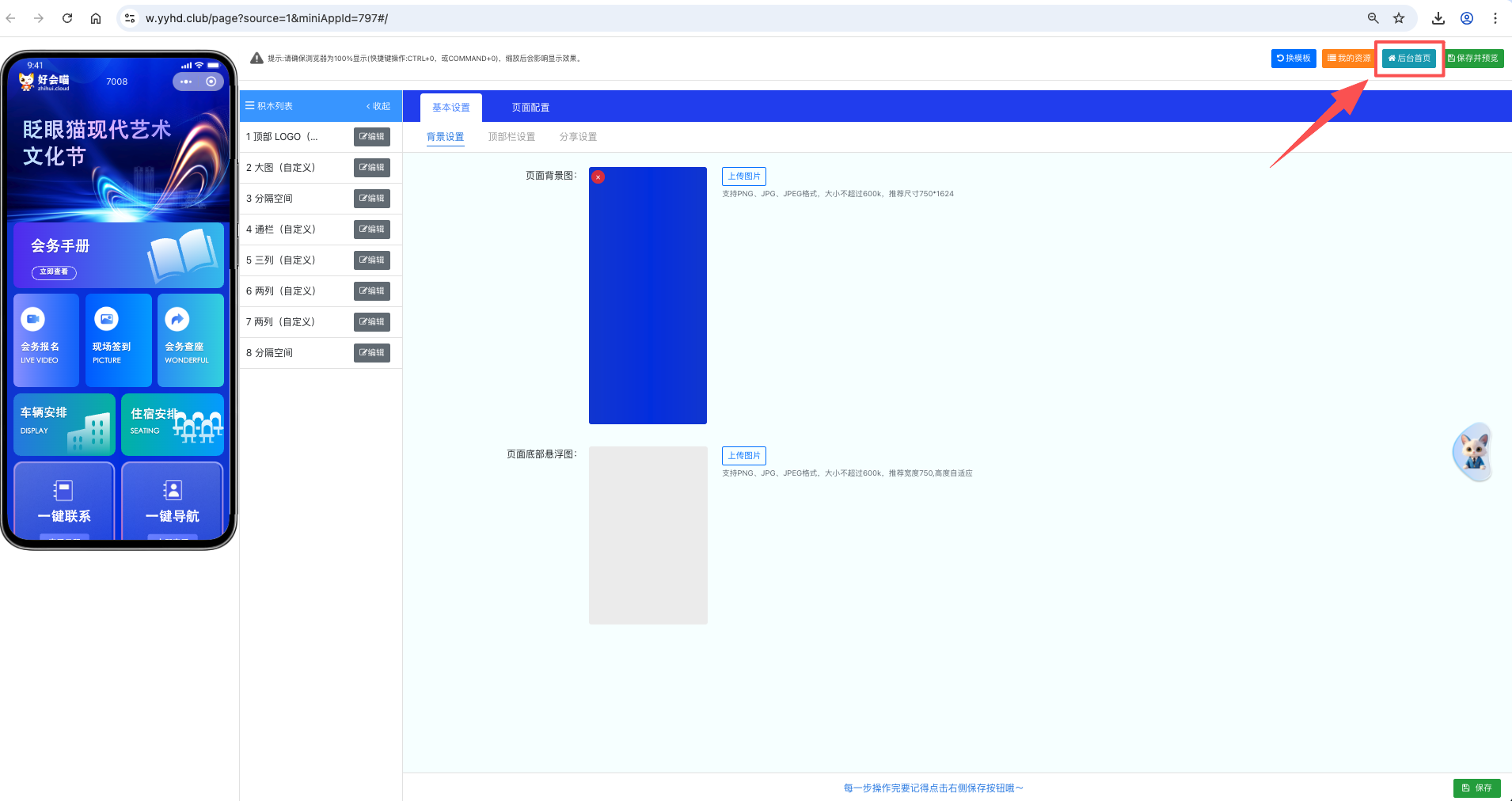This screenshot has height=801, width=1512.
Task: Remove the page background image via red X
Action: pyautogui.click(x=598, y=177)
